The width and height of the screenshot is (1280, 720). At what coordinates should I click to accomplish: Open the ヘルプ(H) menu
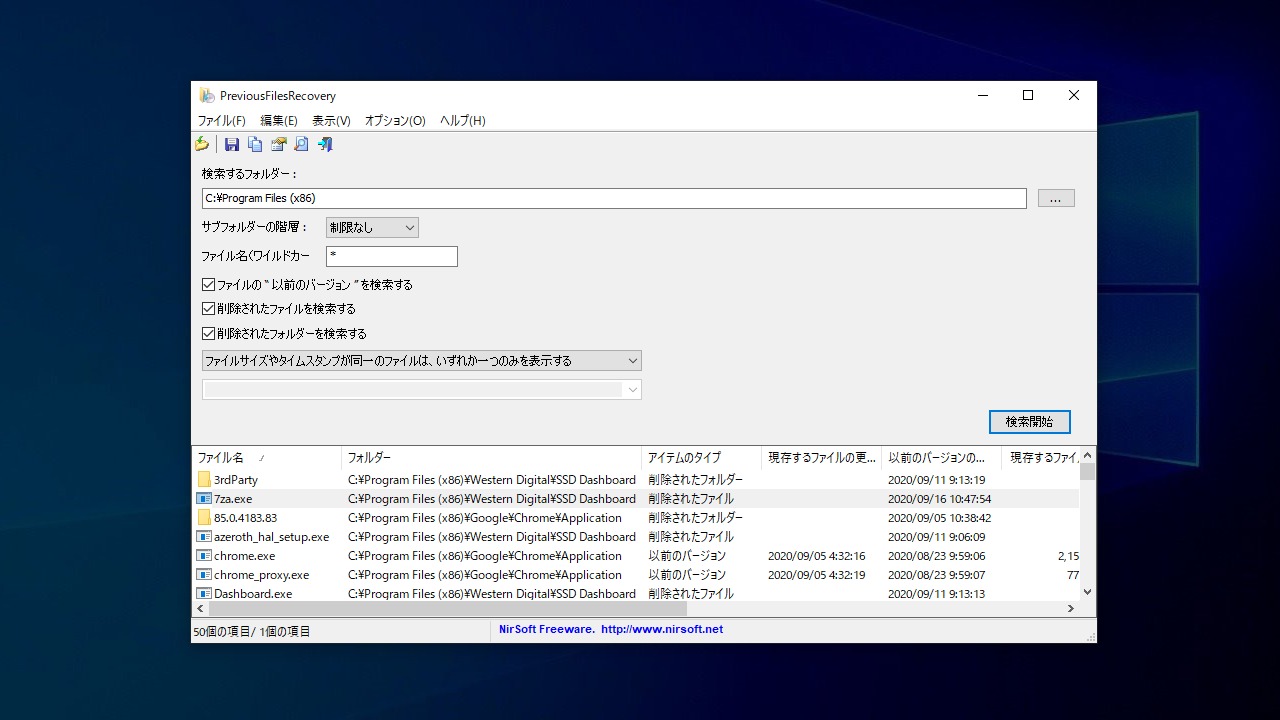click(x=463, y=121)
